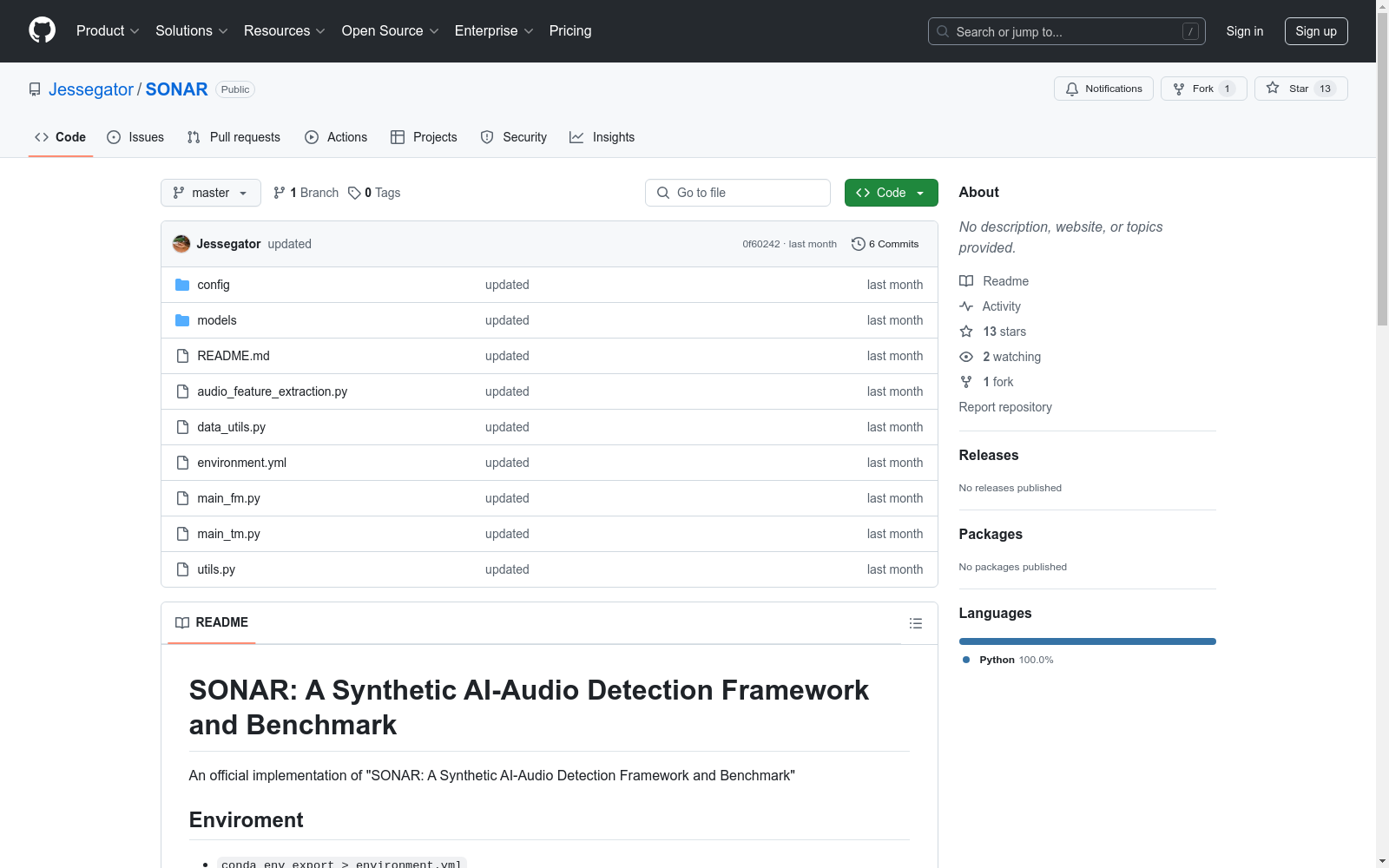The height and width of the screenshot is (868, 1389).
Task: Click the pulse icon beside Activity
Action: [966, 306]
